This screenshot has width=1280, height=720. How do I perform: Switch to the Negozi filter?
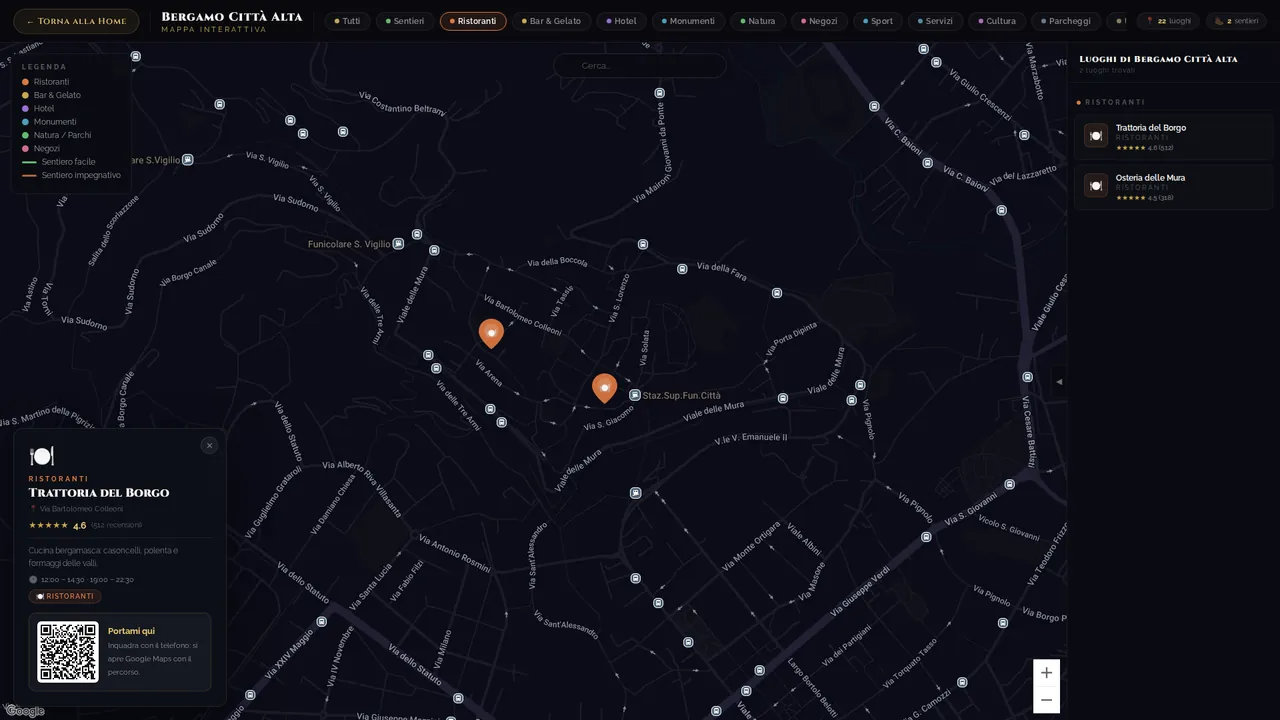click(819, 21)
